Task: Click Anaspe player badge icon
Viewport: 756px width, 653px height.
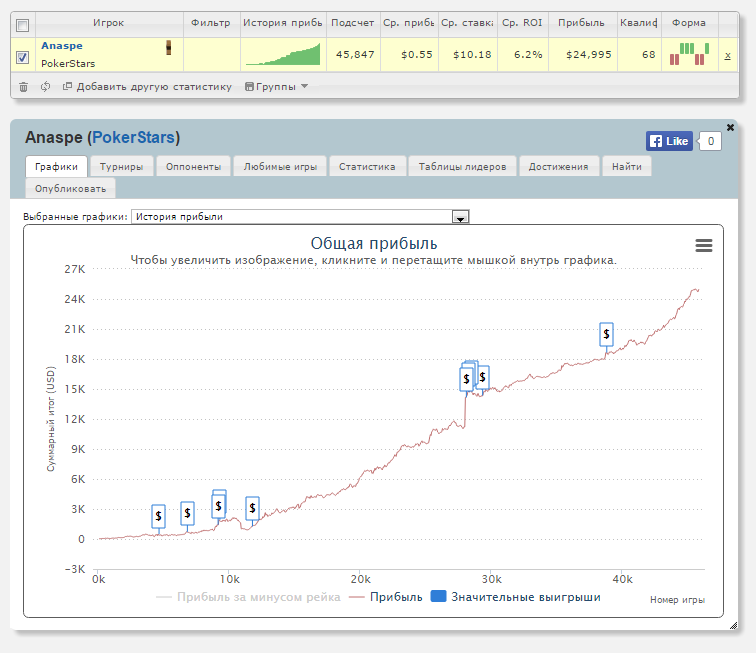Action: click(x=169, y=48)
